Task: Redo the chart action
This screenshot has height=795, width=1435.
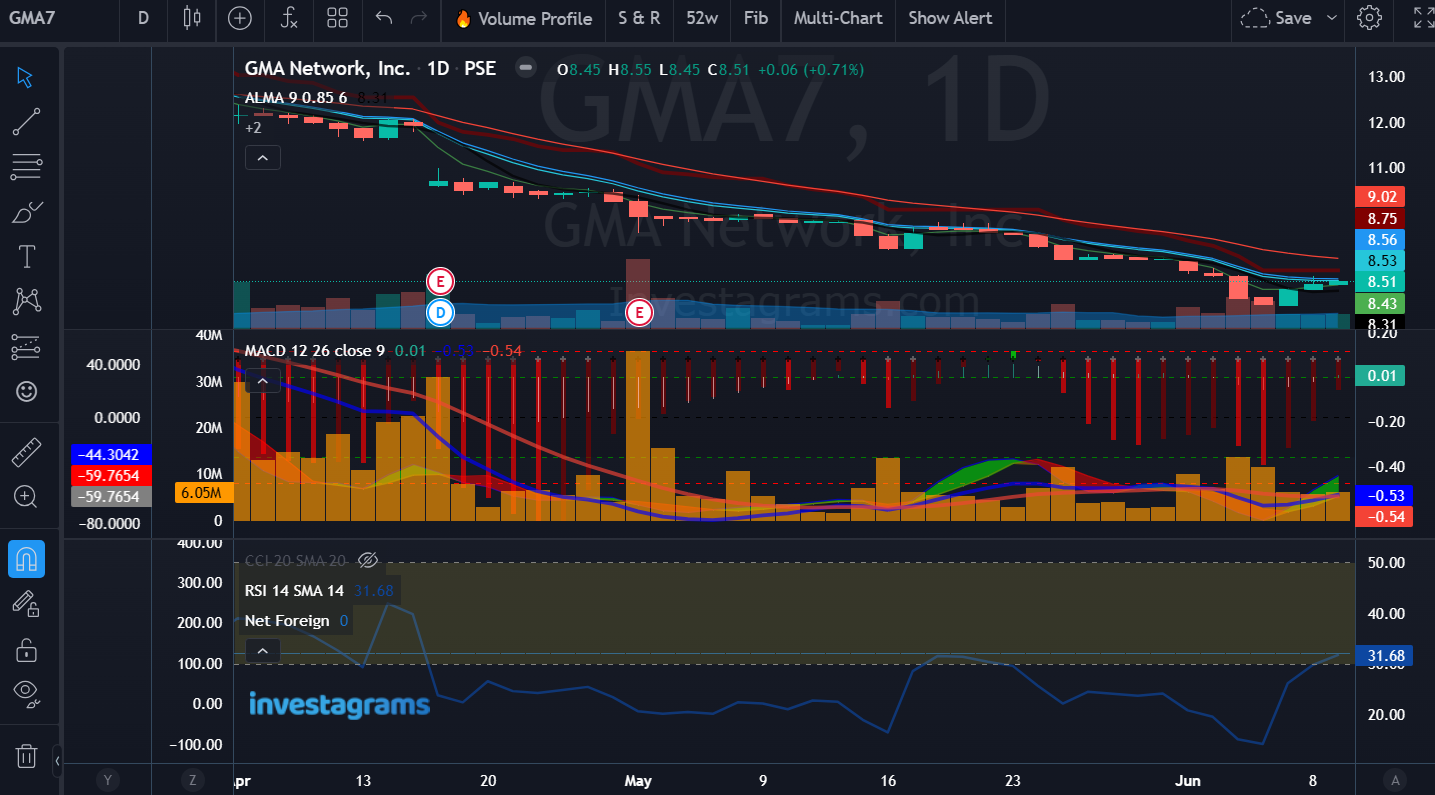Action: click(420, 18)
